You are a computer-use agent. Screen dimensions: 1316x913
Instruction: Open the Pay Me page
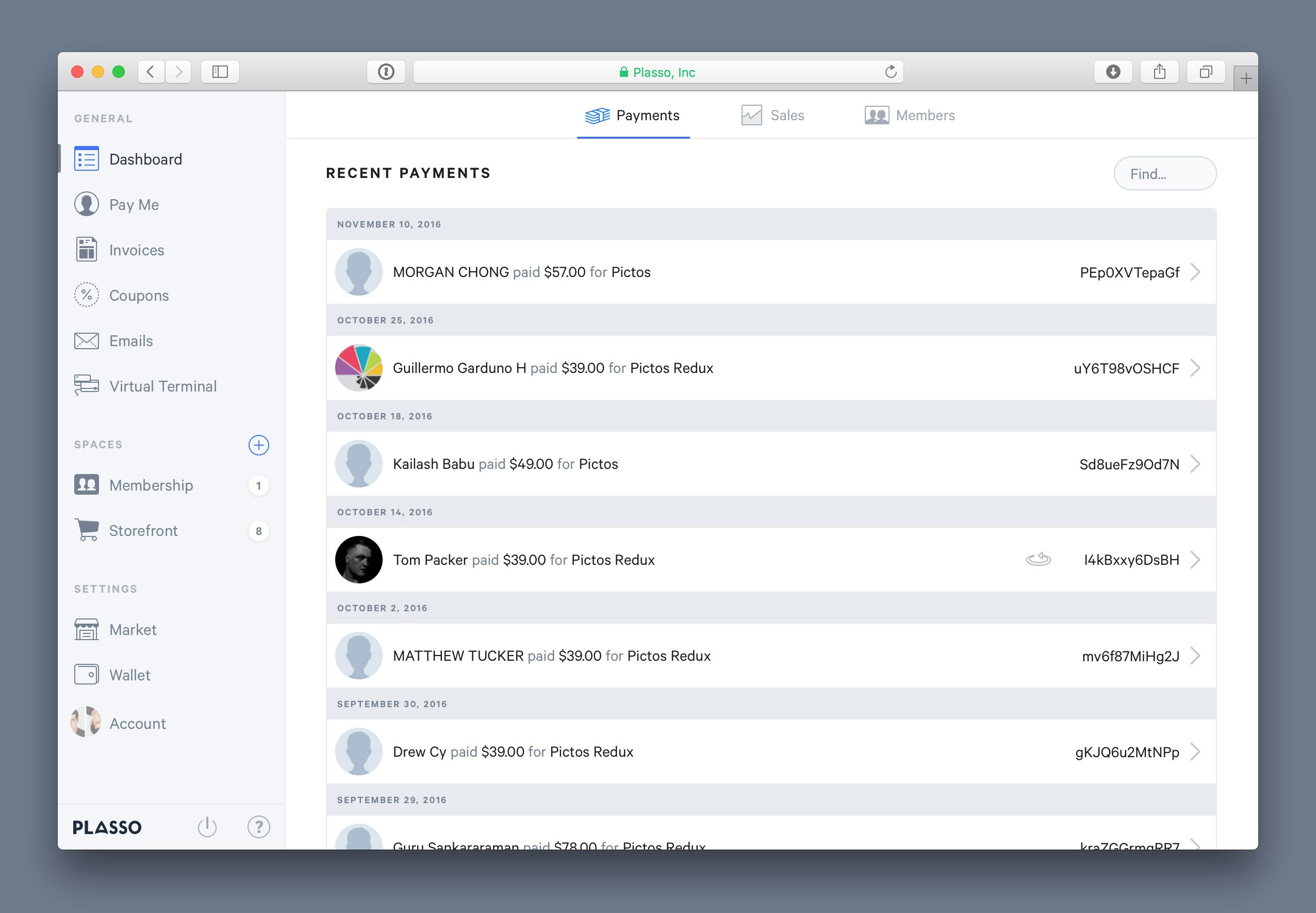click(x=134, y=204)
